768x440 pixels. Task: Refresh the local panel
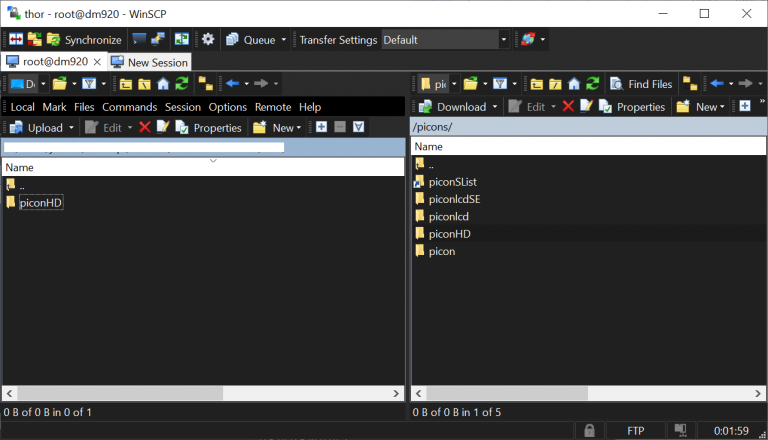(x=182, y=84)
